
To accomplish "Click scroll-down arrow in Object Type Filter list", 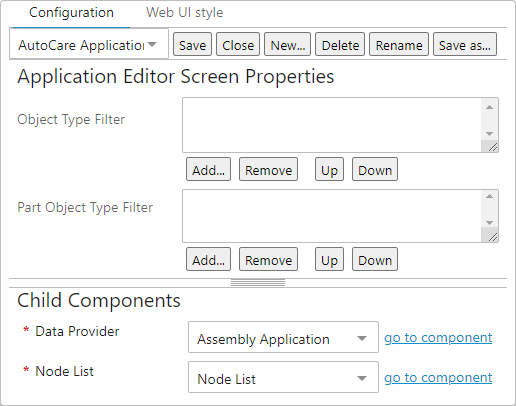I will click(489, 134).
